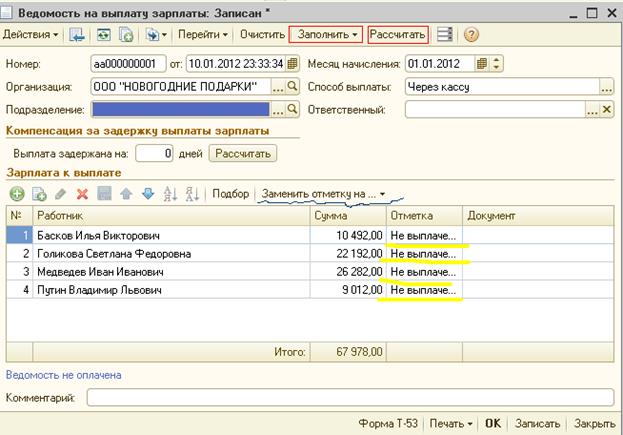Open the Заполнить dropdown

pos(325,34)
